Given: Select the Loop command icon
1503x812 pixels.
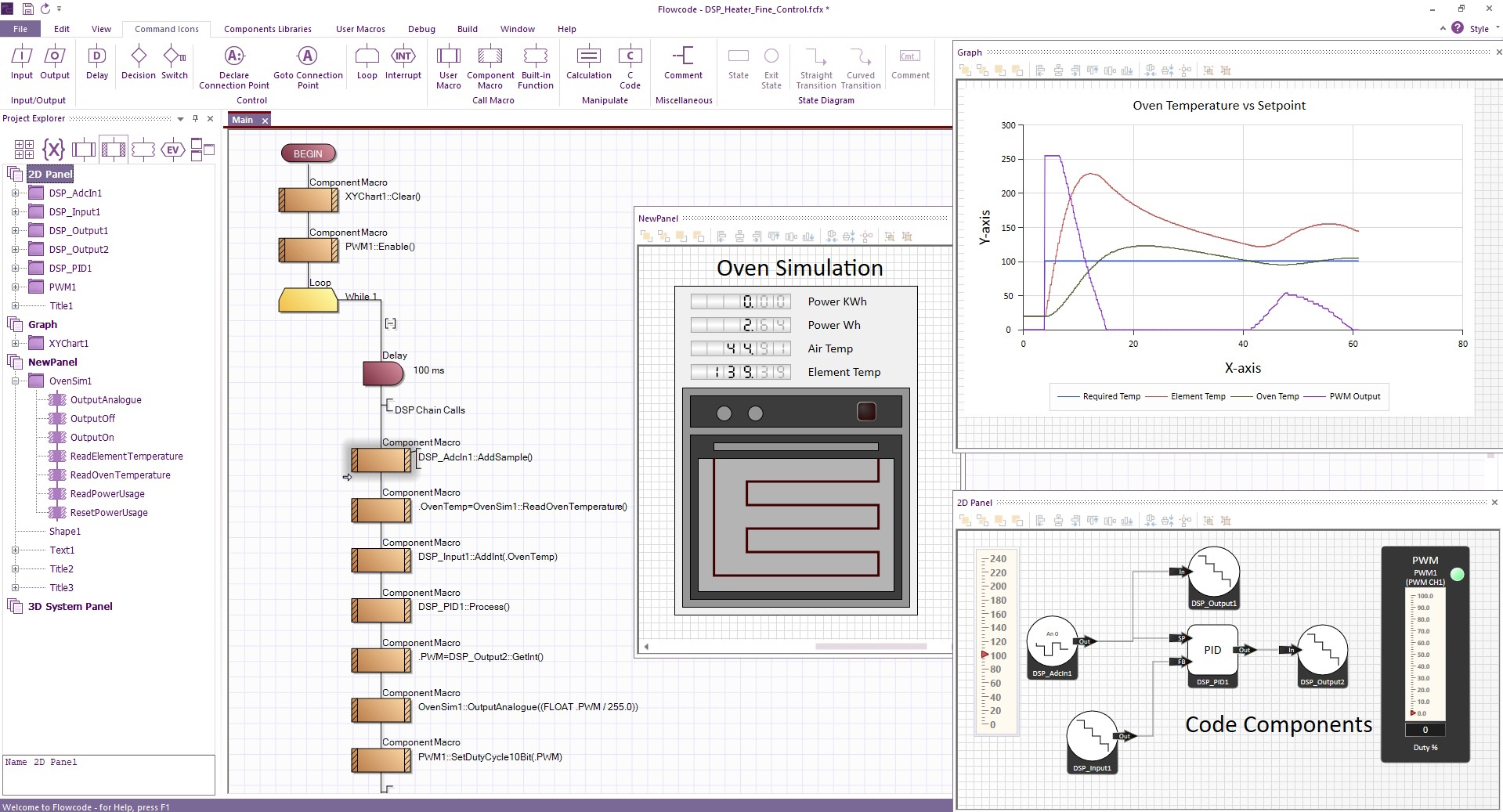Looking at the screenshot, I should pos(367,63).
